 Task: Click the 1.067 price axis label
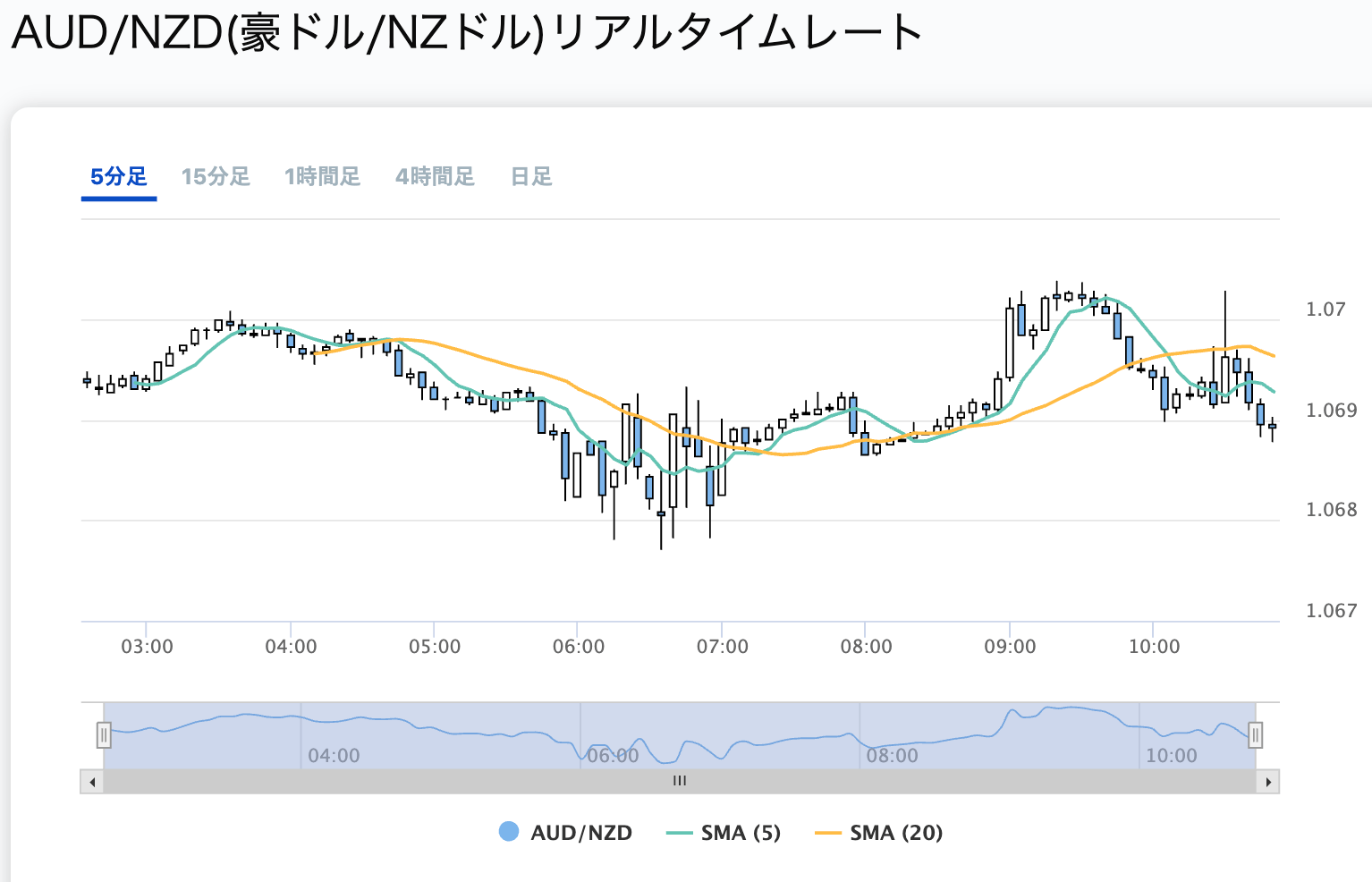(1331, 611)
